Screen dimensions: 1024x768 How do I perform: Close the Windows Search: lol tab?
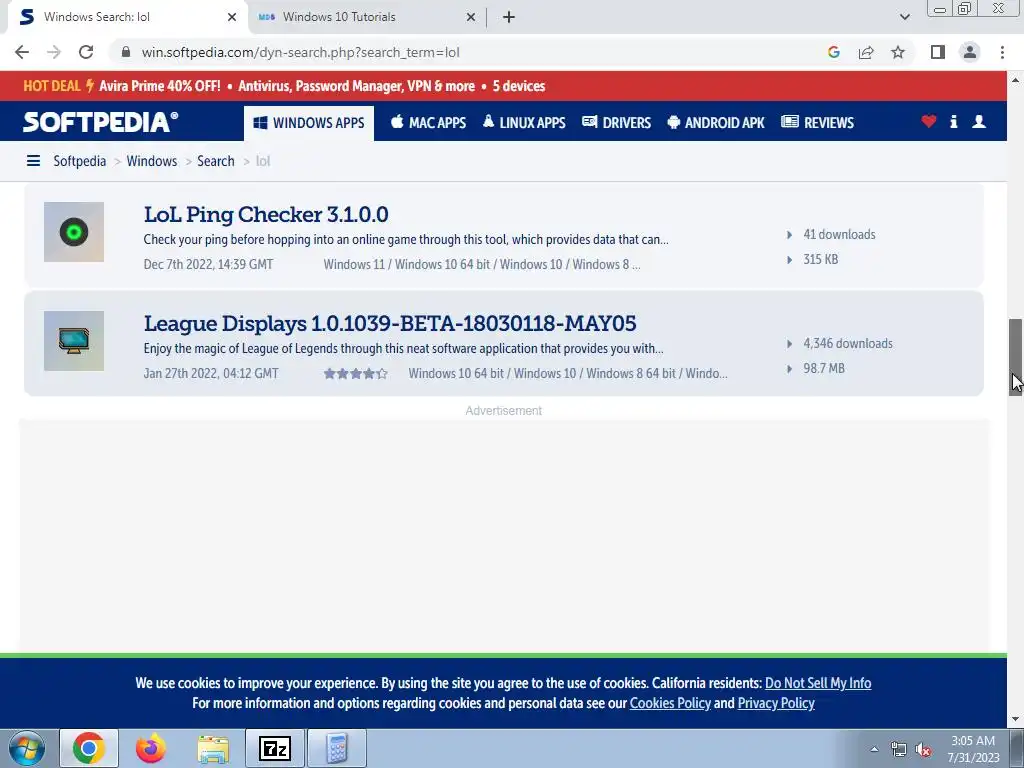(x=232, y=17)
